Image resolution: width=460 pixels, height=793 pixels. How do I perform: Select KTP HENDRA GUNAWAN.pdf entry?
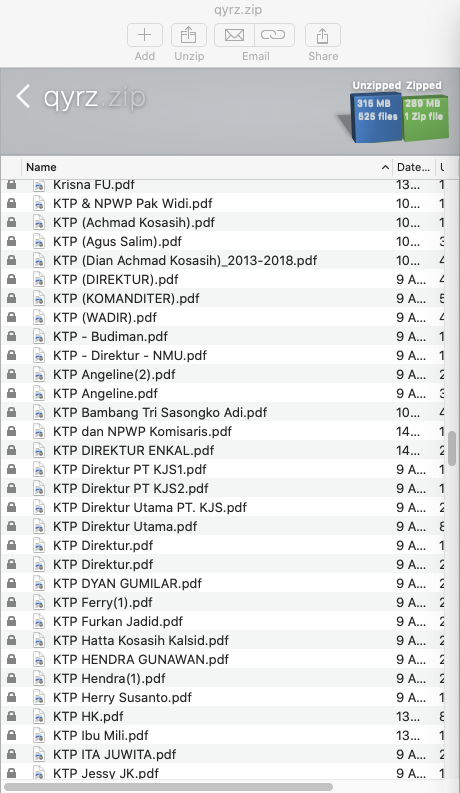point(141,659)
